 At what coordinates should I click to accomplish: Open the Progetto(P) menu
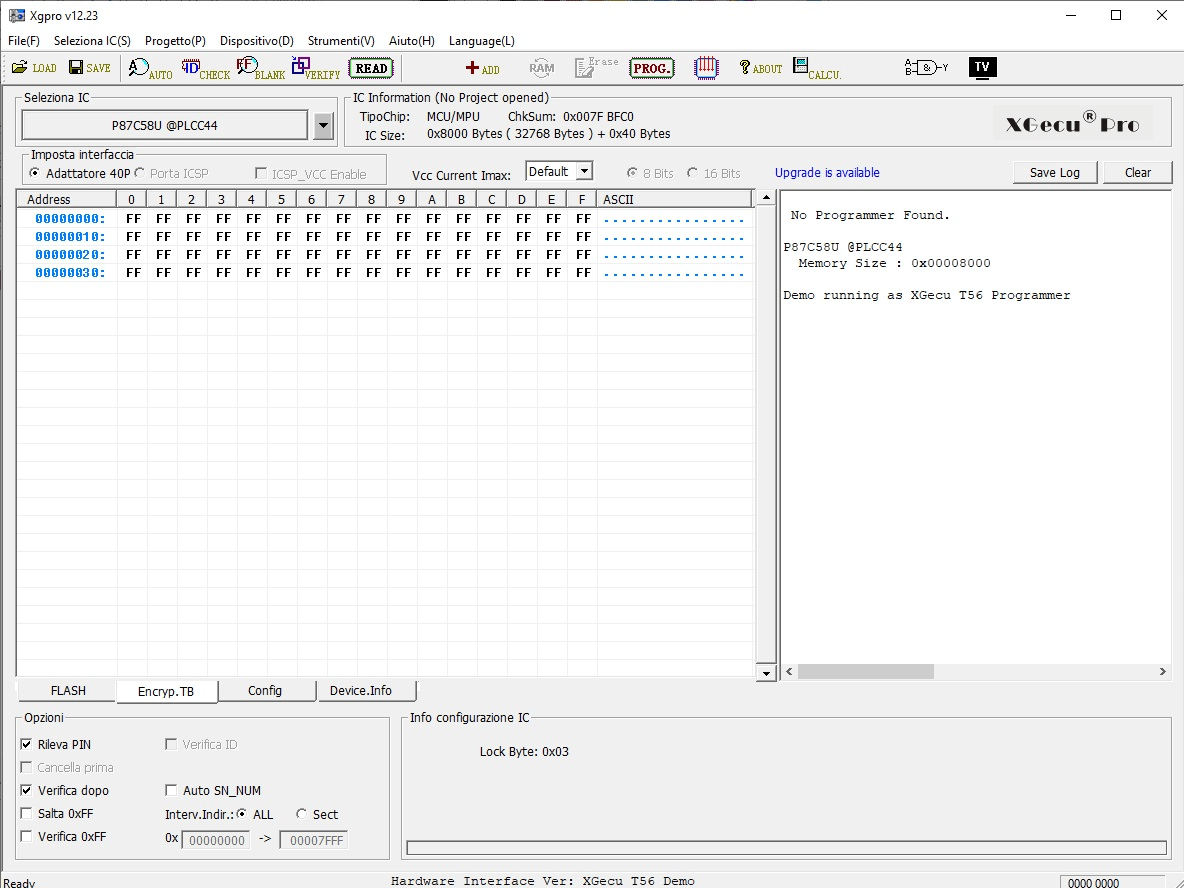[x=175, y=41]
